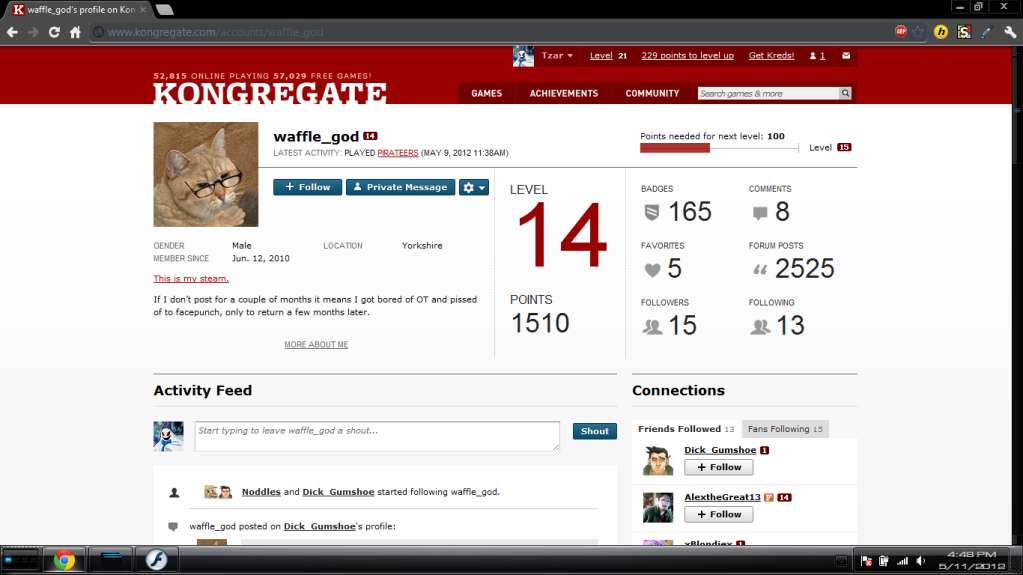Click AlextheGreat13 avatar in Connections

pyautogui.click(x=658, y=507)
